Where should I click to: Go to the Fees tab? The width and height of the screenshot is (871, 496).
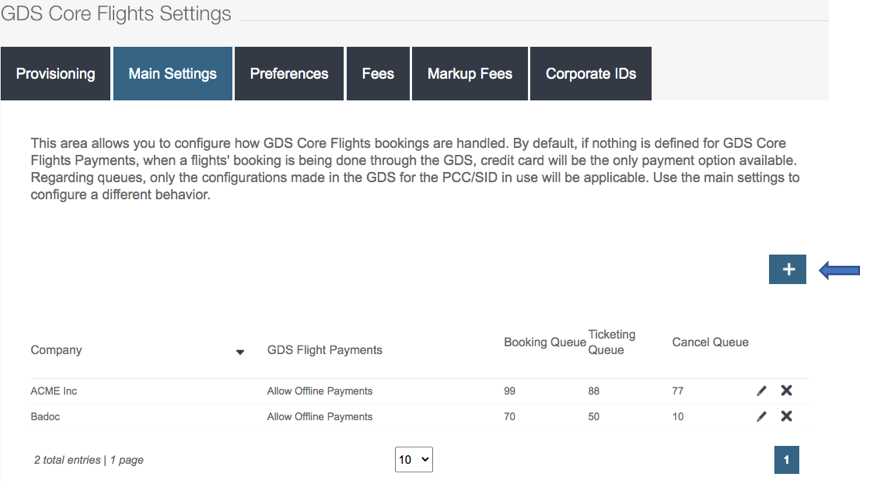coord(378,74)
